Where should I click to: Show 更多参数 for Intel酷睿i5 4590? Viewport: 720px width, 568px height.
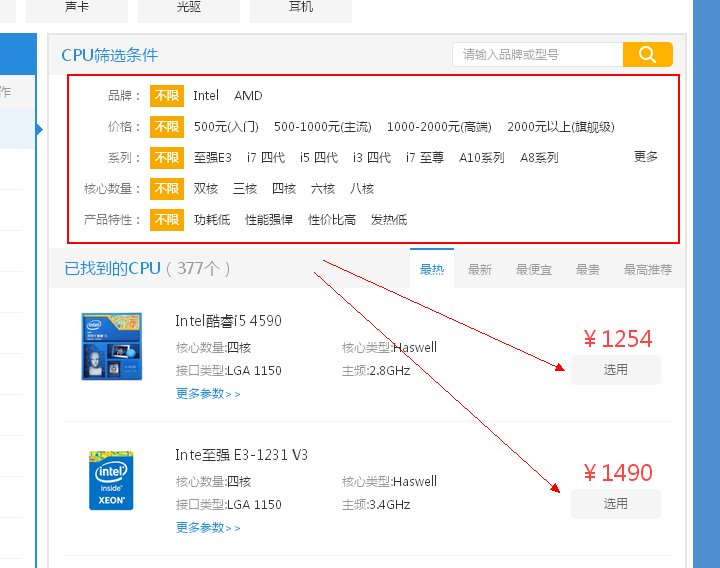pyautogui.click(x=208, y=394)
